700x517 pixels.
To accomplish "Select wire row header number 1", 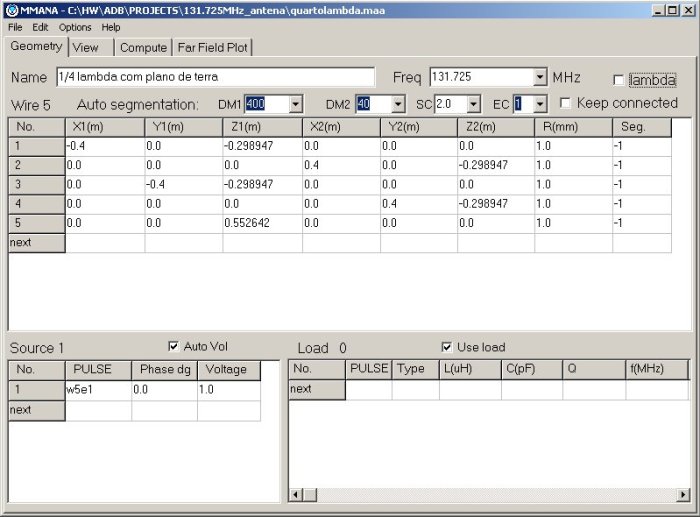I will (x=37, y=146).
